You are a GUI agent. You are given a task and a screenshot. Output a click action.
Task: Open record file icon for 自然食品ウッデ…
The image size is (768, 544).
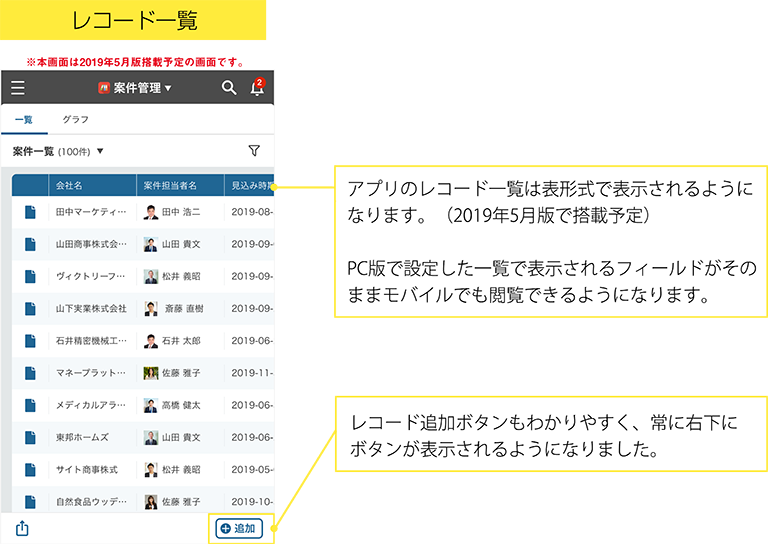(30, 502)
